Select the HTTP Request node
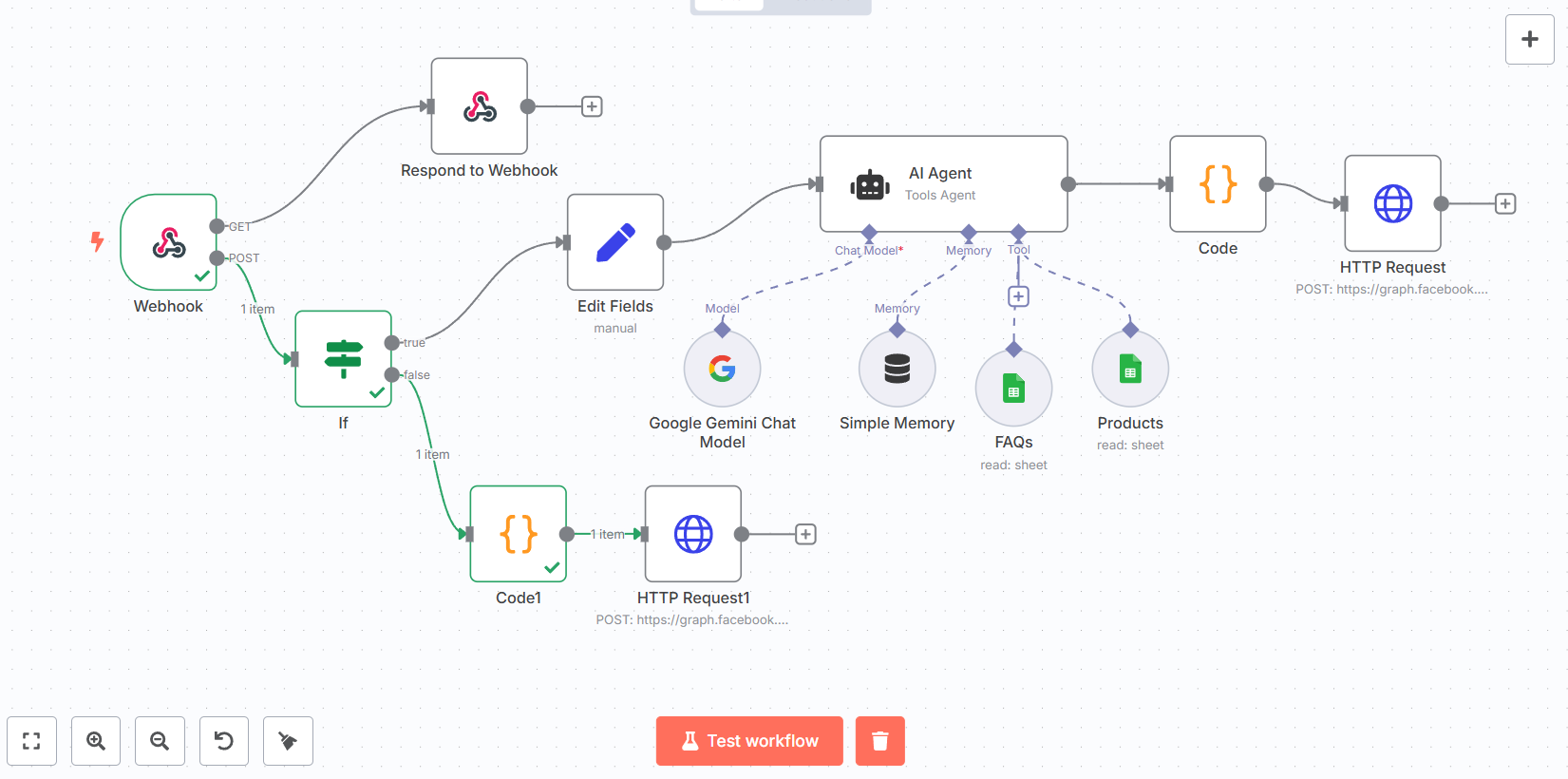This screenshot has height=779, width=1568. pyautogui.click(x=1393, y=203)
